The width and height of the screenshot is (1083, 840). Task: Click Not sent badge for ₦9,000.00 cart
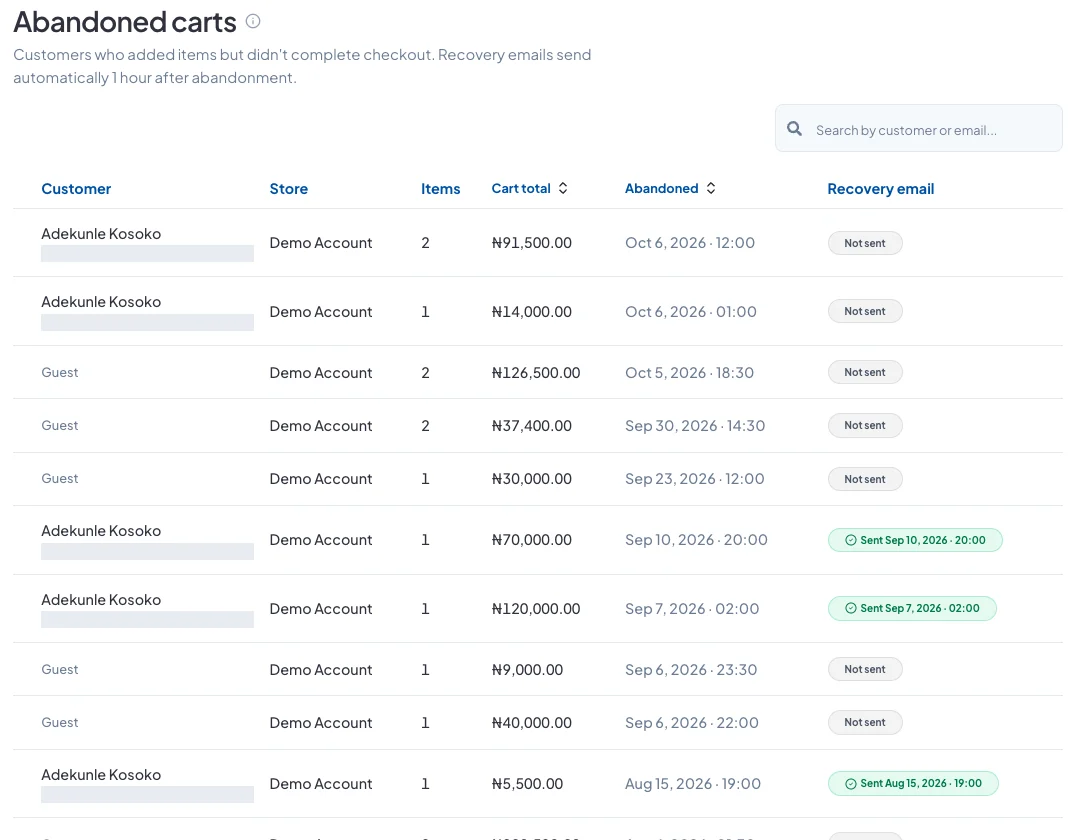865,669
